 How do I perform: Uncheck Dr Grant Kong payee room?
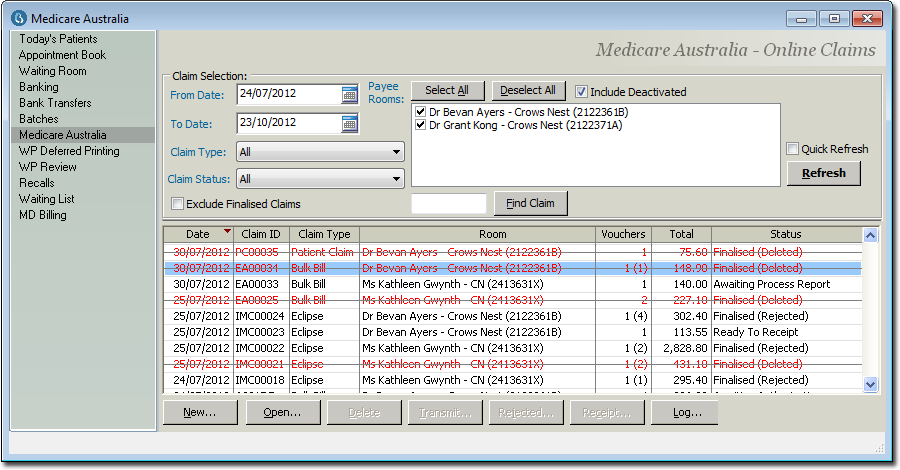pos(421,126)
